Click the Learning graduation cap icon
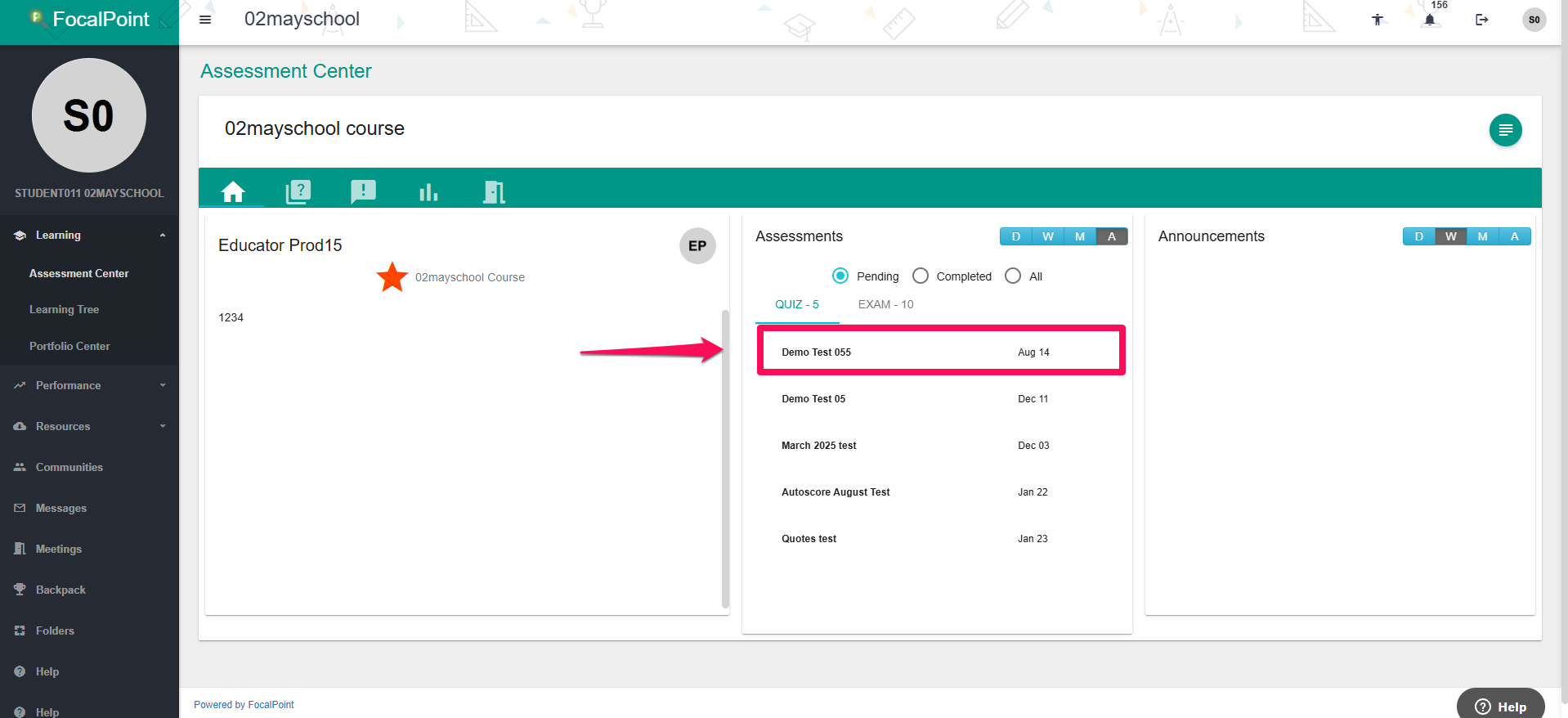The height and width of the screenshot is (718, 1568). (20, 235)
